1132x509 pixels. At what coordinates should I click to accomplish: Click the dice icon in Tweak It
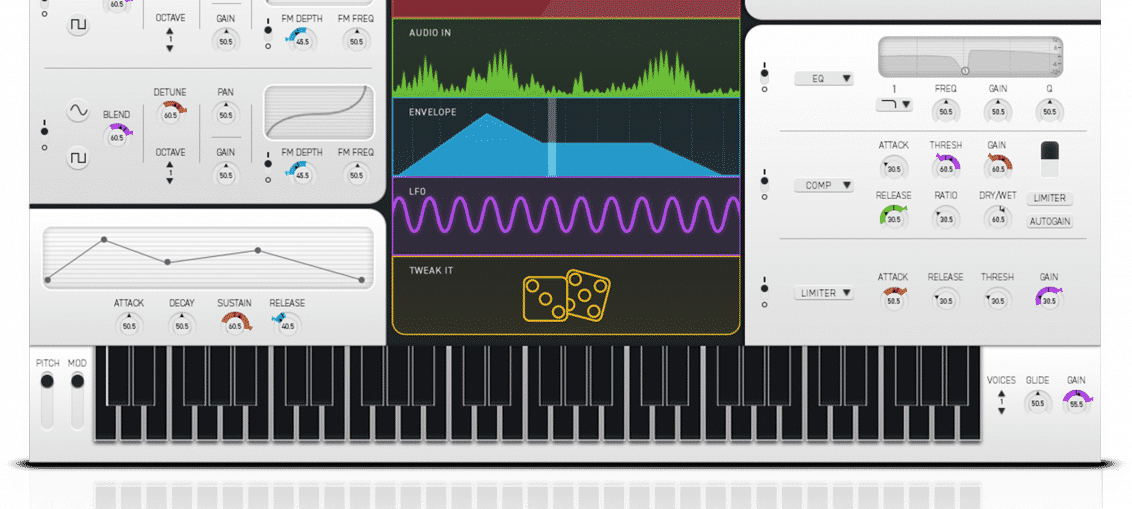tap(566, 297)
